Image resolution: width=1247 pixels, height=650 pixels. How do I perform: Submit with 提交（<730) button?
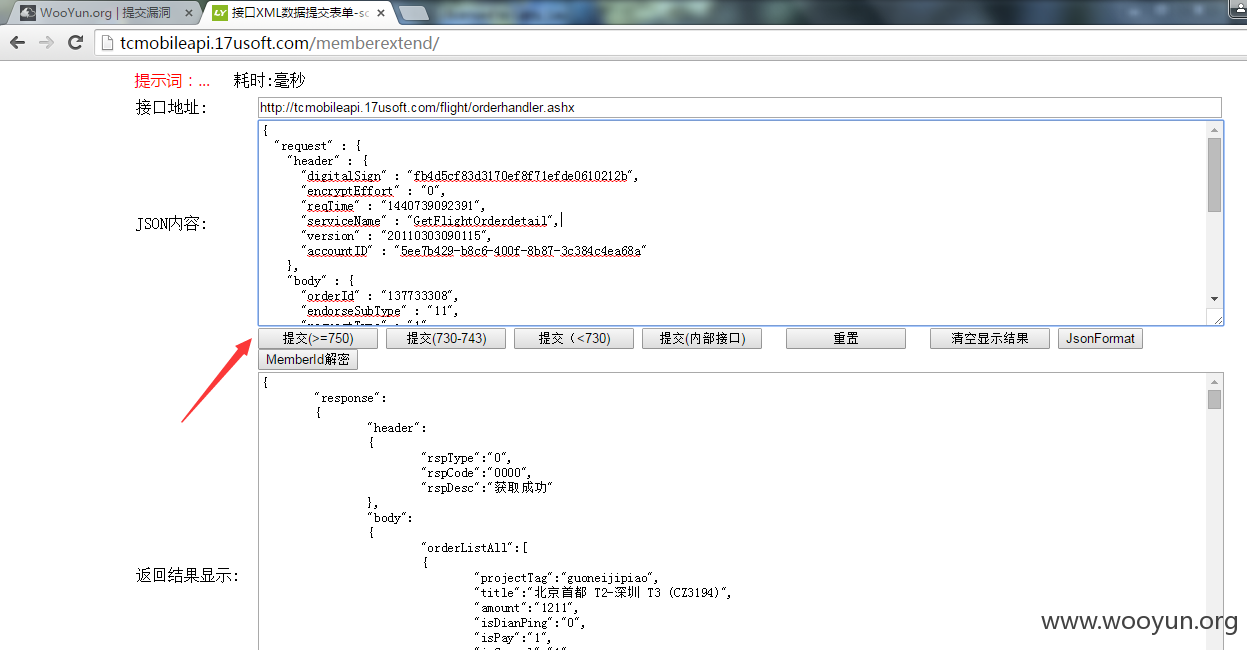[x=574, y=338]
